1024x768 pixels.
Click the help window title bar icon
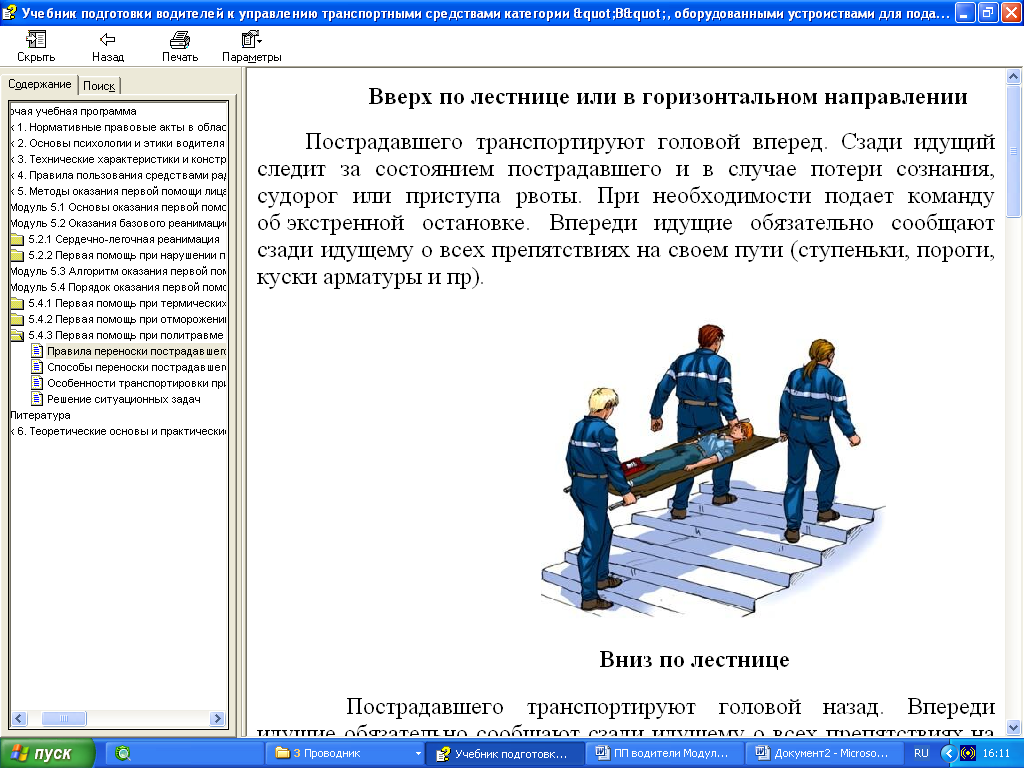click(9, 12)
